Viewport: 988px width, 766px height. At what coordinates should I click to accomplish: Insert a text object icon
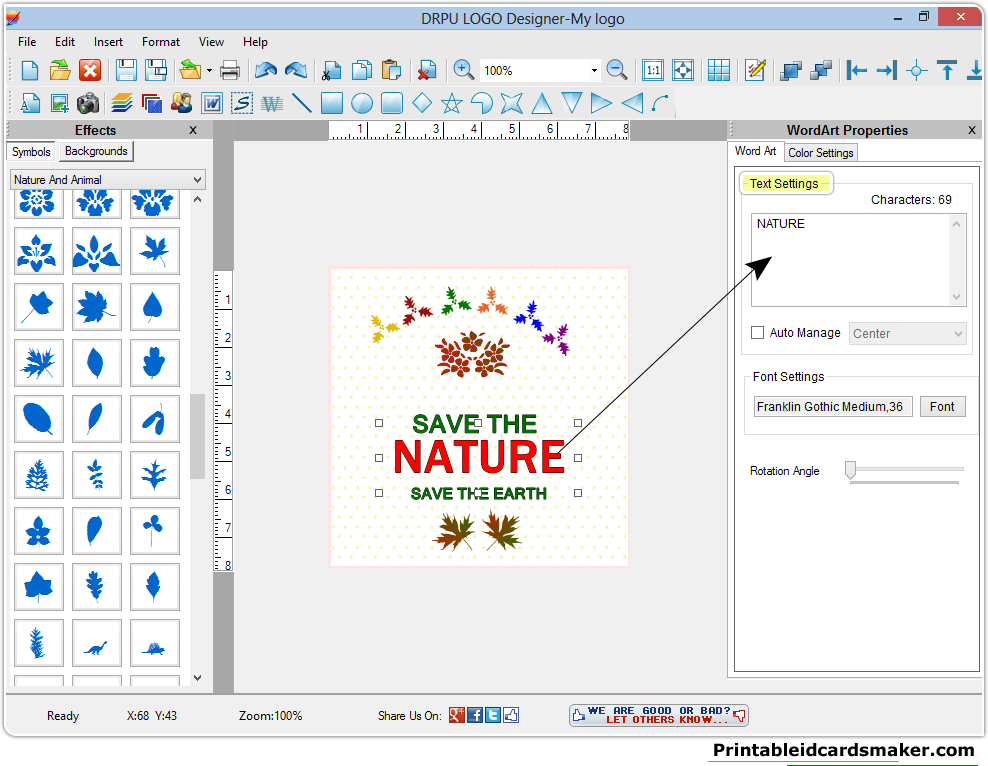tap(30, 103)
